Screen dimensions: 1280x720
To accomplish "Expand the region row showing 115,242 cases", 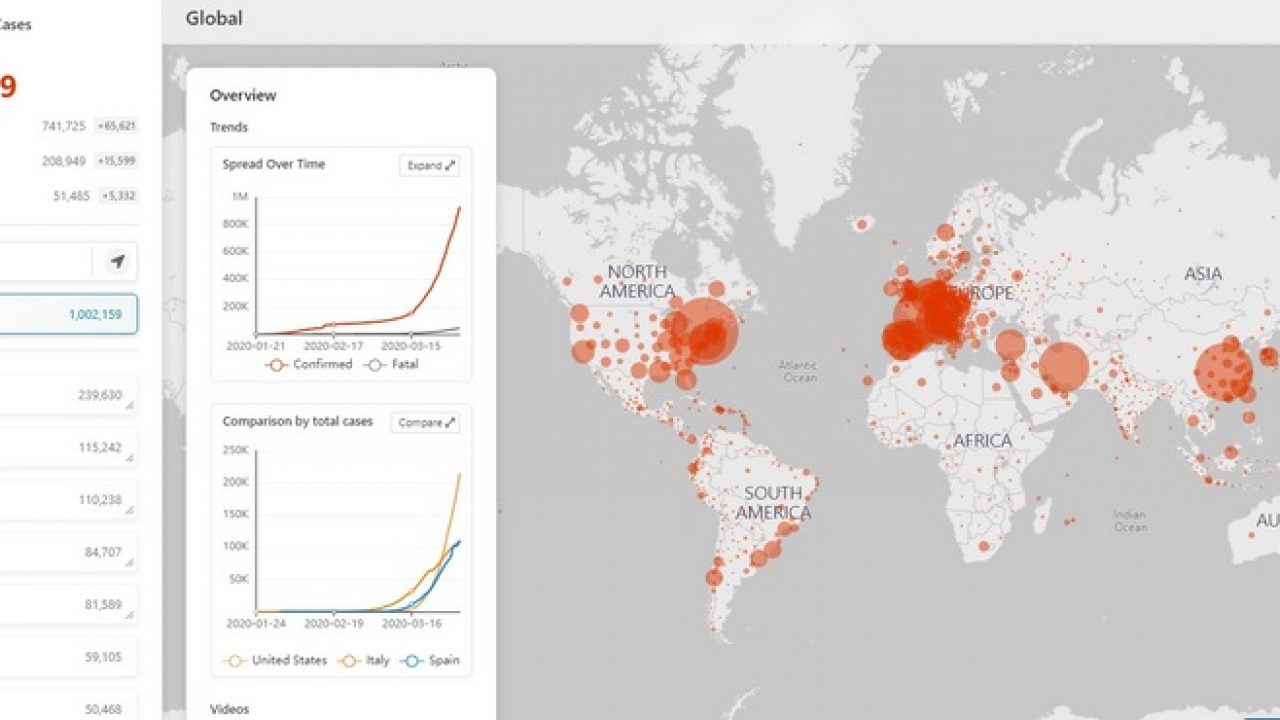I will 68,448.
